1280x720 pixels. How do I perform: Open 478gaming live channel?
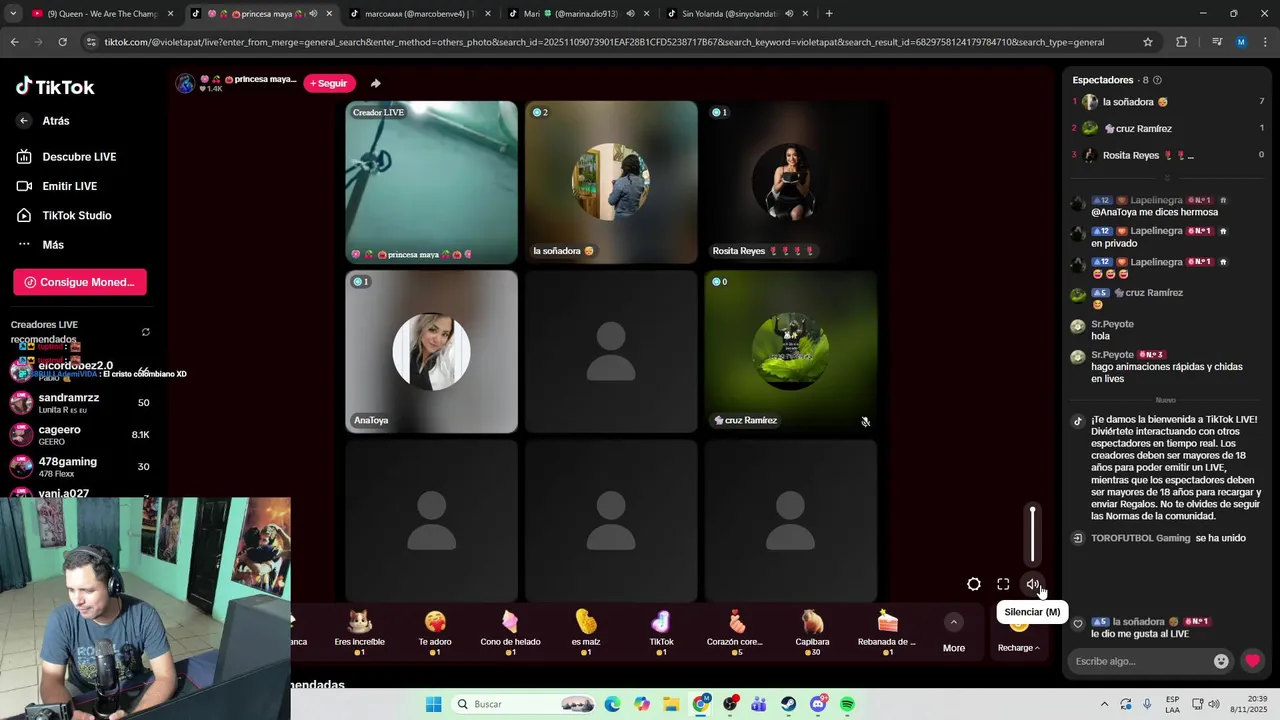coord(80,466)
